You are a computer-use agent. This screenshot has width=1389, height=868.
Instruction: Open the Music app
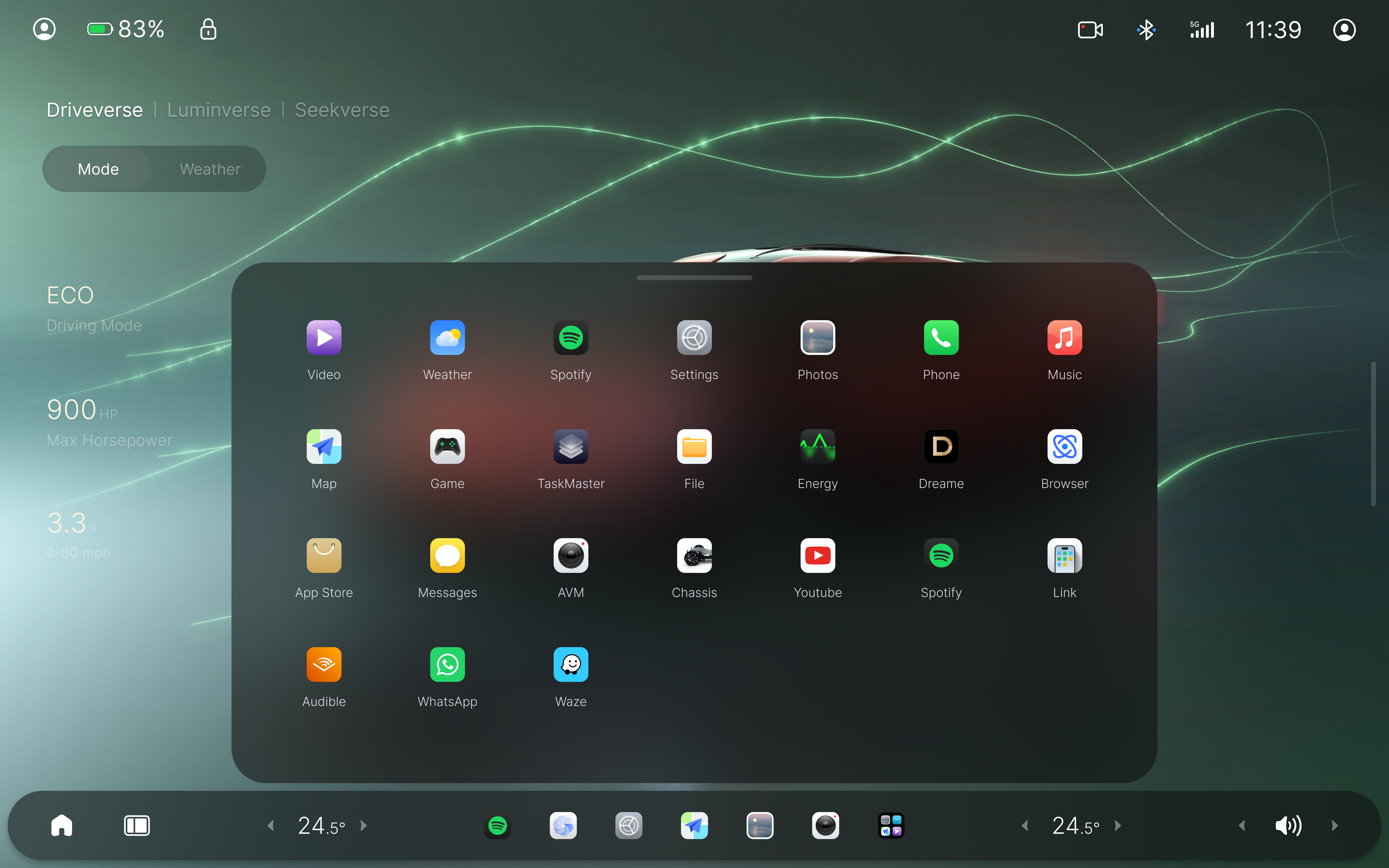(1064, 338)
